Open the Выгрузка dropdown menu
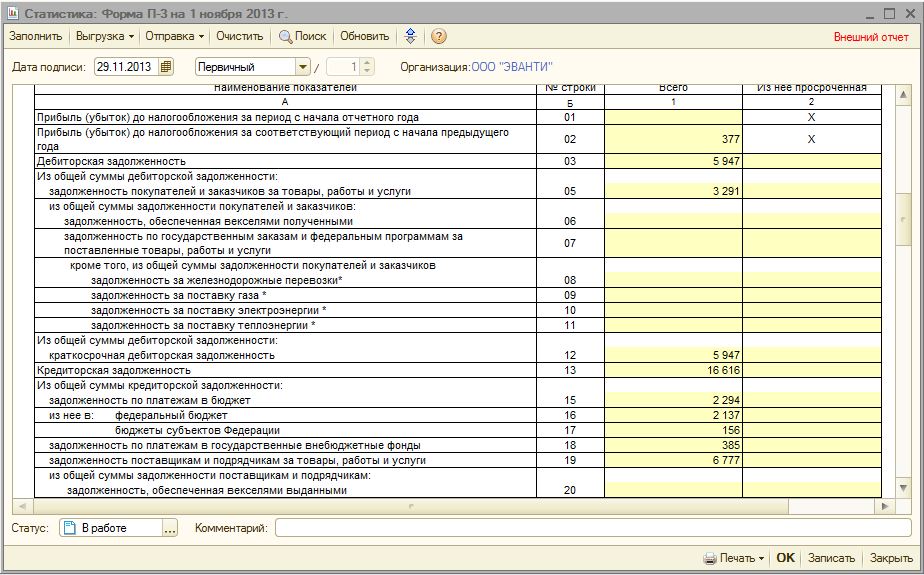 [x=105, y=36]
